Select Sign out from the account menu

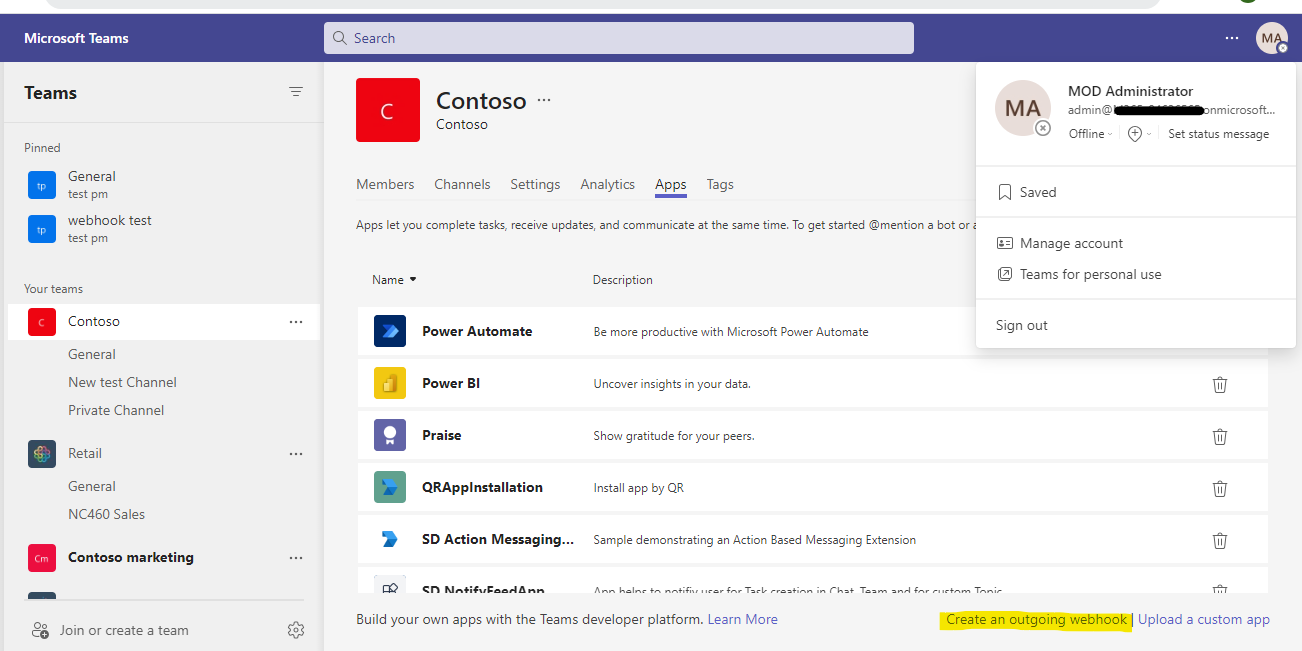pos(1021,324)
